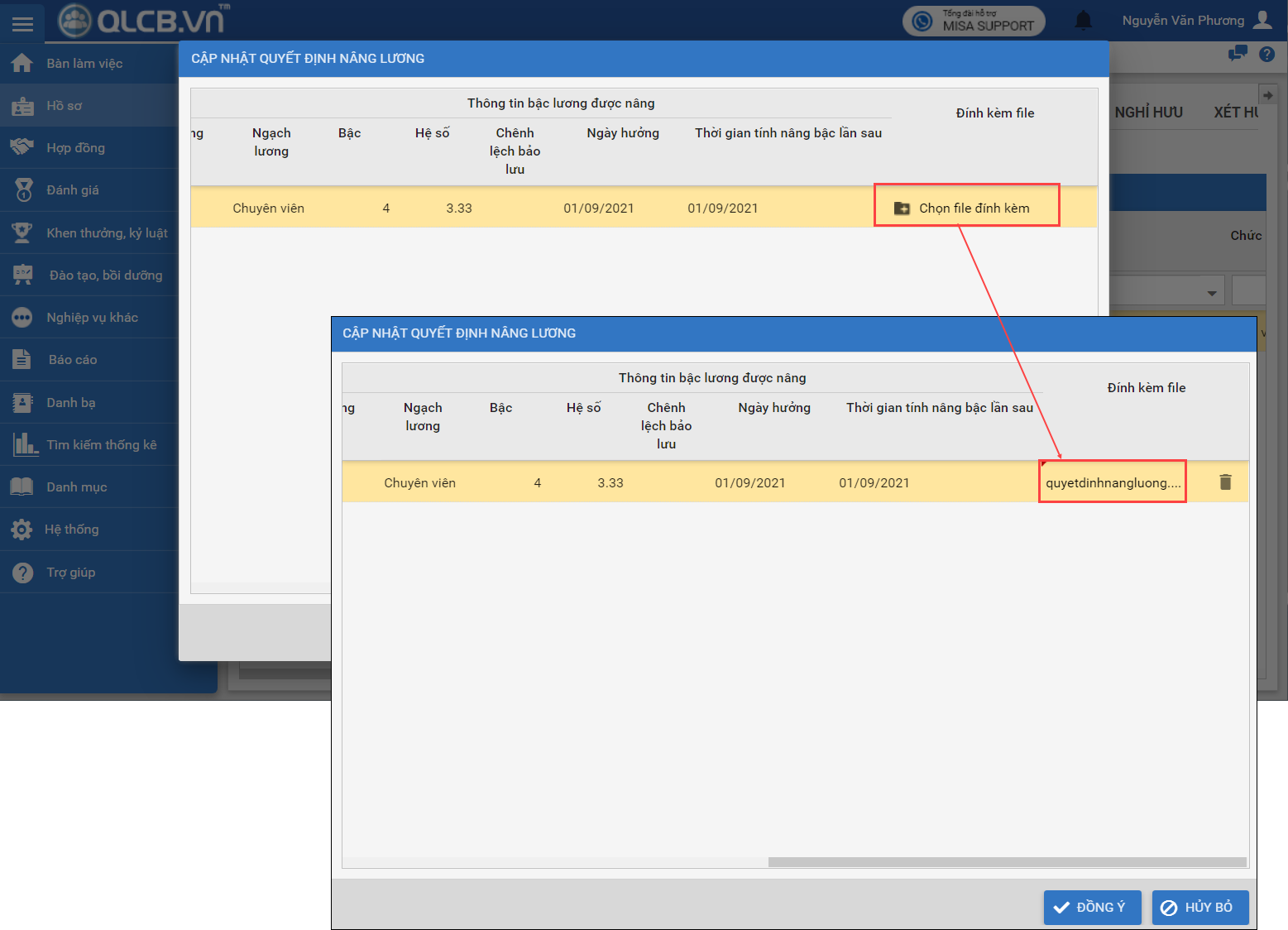Open the attached quyetdinhnangluong file link
This screenshot has width=1288, height=930.
point(1112,483)
